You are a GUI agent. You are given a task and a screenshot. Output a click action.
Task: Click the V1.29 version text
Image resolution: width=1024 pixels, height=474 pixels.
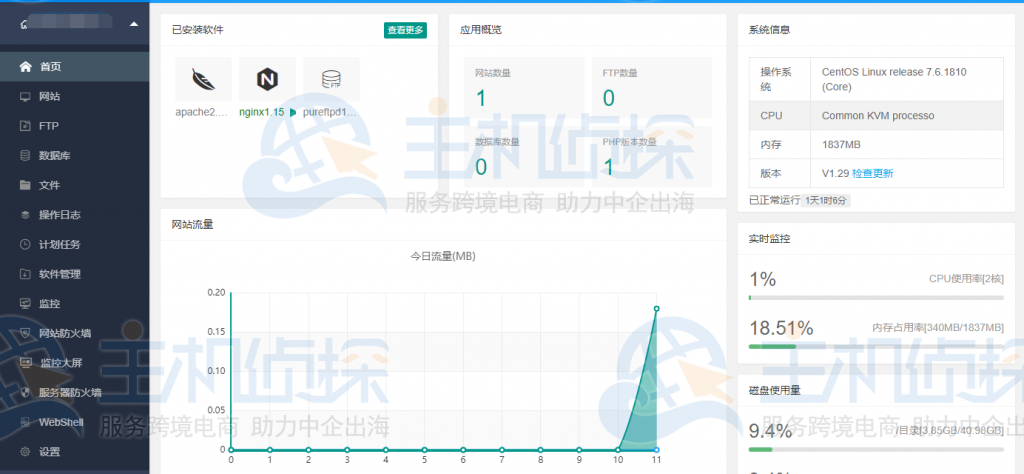(835, 173)
